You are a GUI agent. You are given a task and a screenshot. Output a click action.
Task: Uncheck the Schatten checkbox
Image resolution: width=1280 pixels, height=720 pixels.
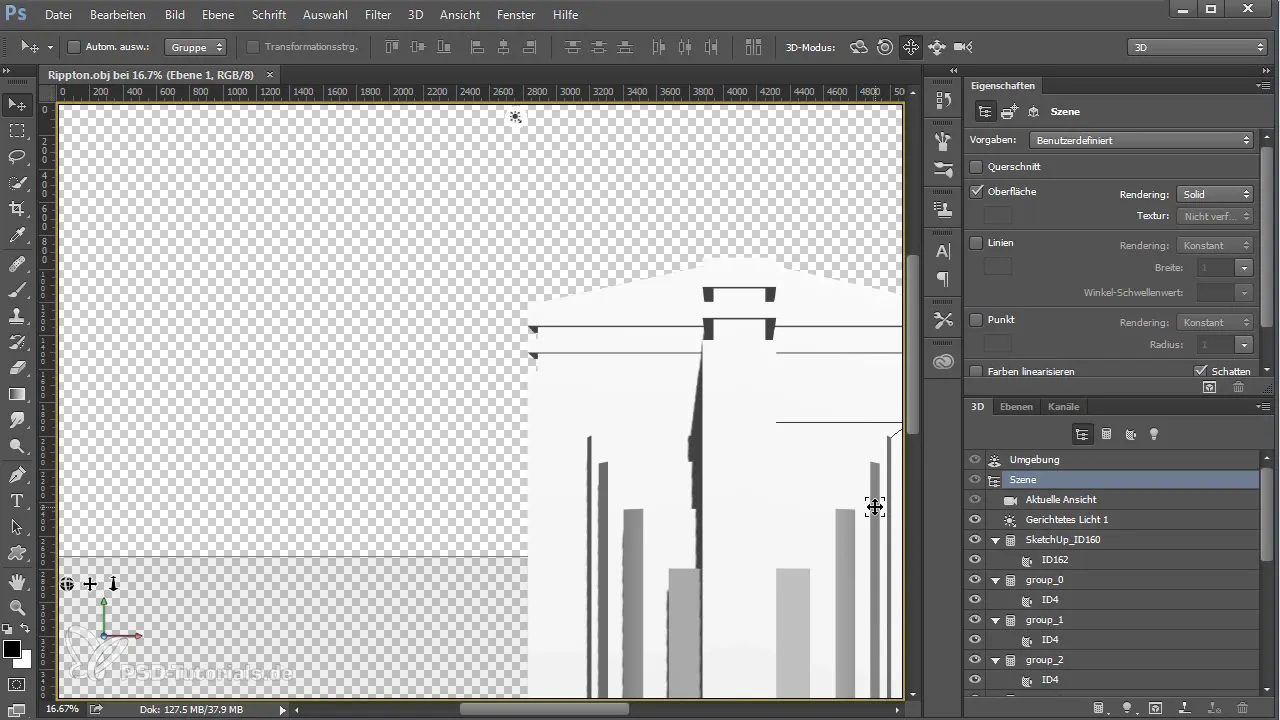point(1201,371)
